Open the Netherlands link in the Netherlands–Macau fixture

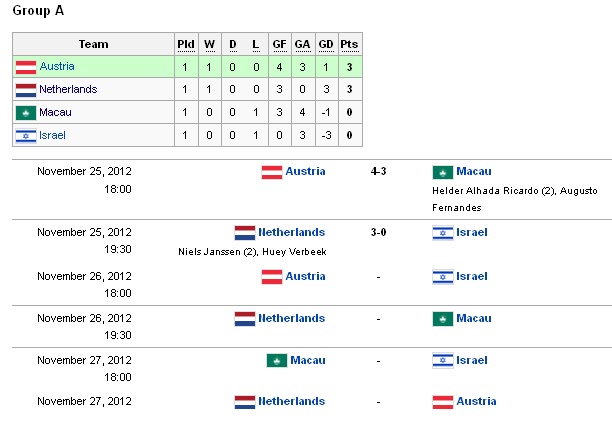pyautogui.click(x=291, y=319)
